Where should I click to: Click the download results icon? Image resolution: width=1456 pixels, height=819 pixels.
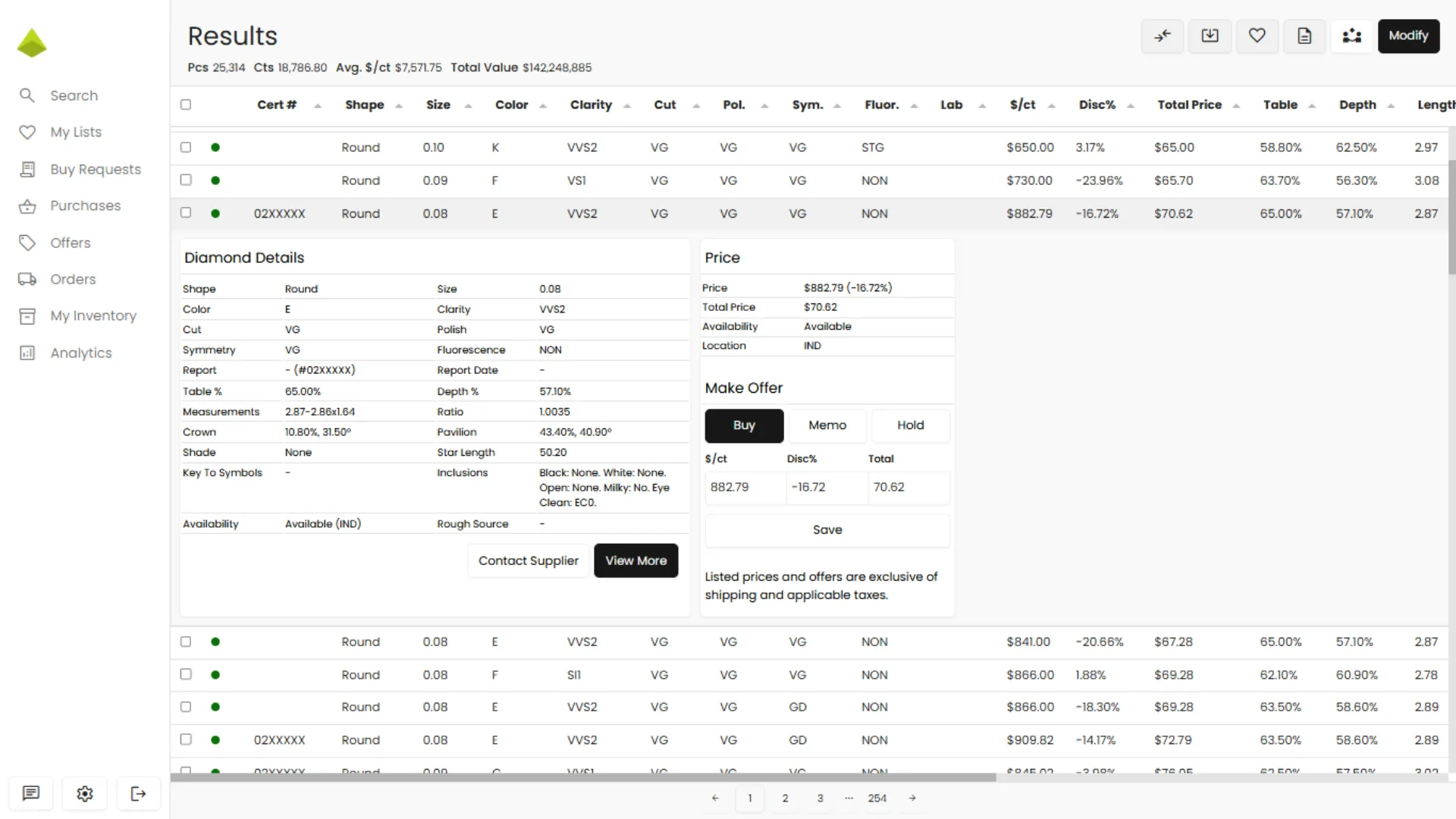click(x=1210, y=36)
